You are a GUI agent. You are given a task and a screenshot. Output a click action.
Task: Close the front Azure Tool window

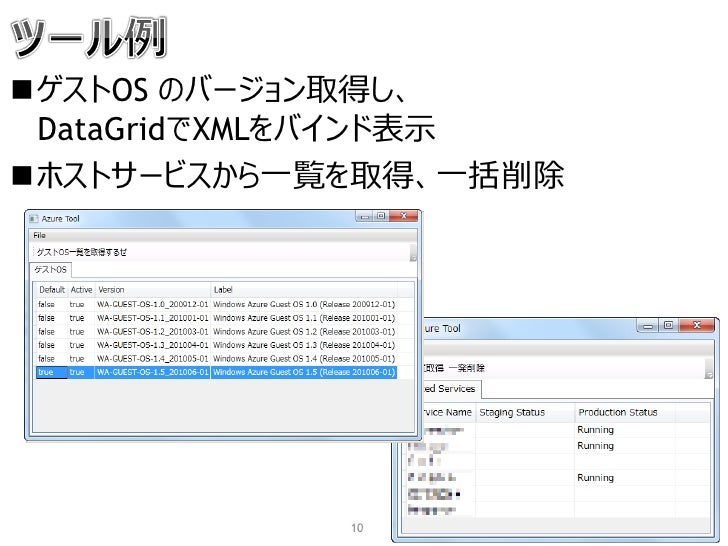[x=403, y=216]
